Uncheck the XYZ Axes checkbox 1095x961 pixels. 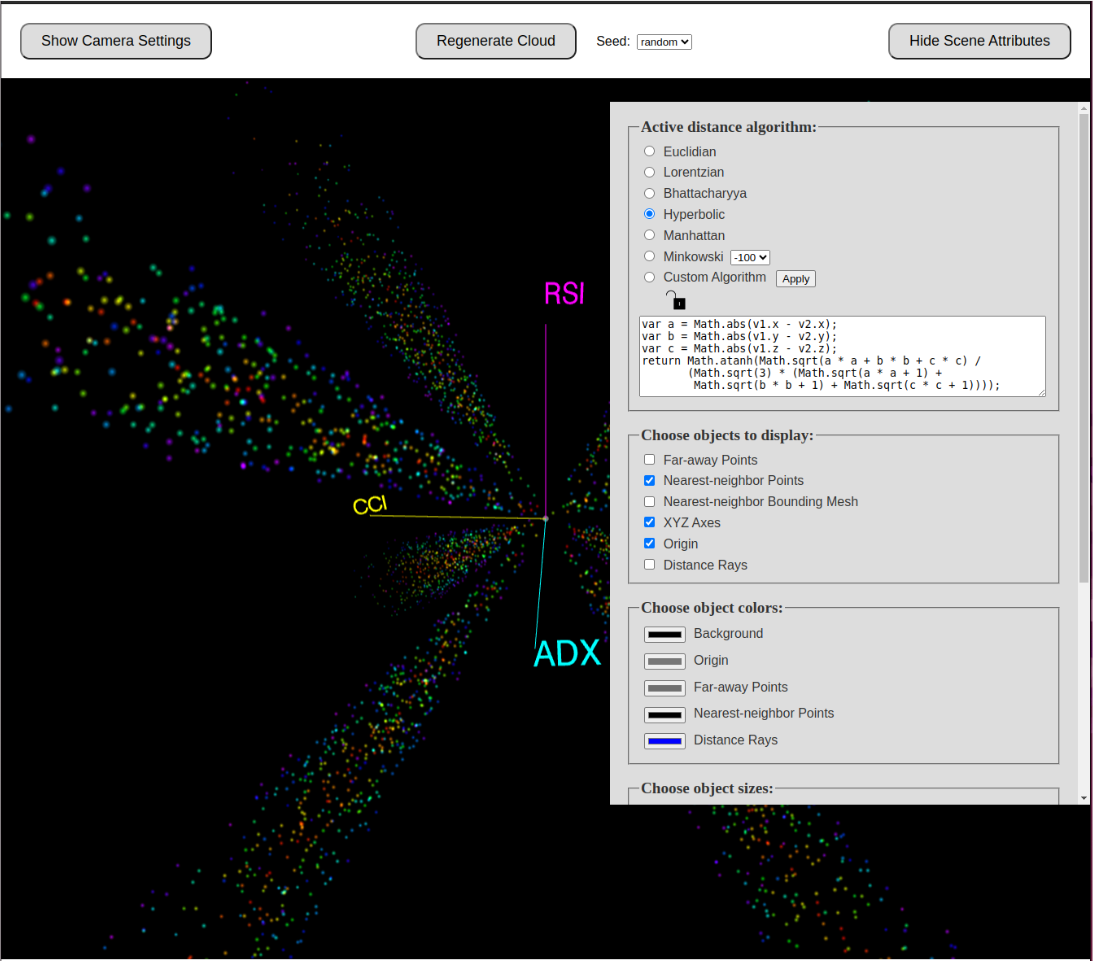650,523
